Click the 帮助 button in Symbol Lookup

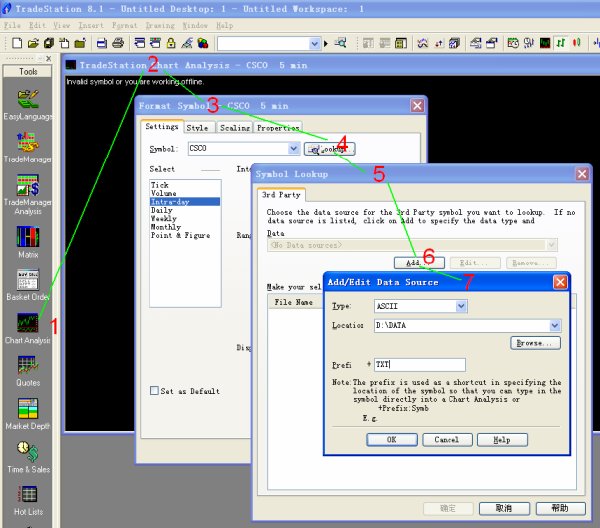point(560,508)
